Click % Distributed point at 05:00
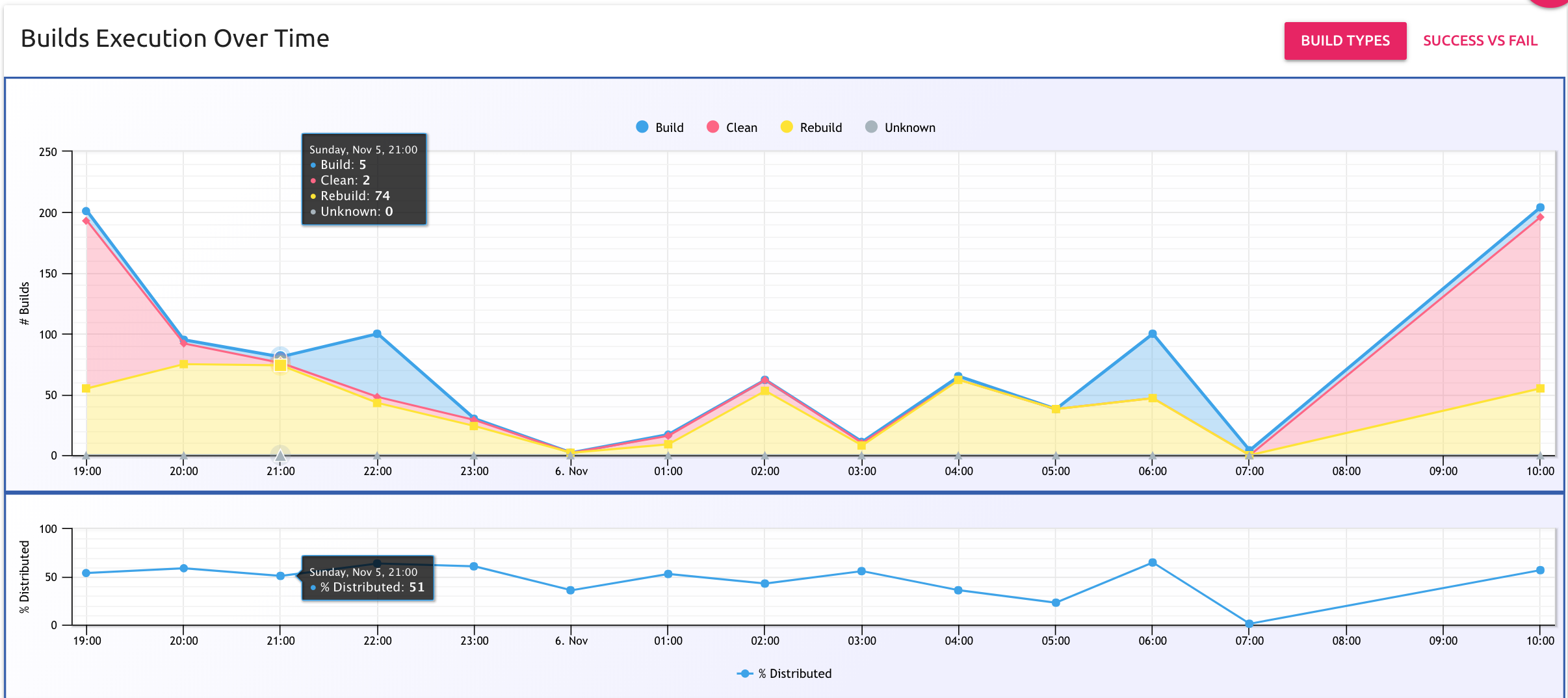This screenshot has height=698, width=1568. click(x=1056, y=602)
